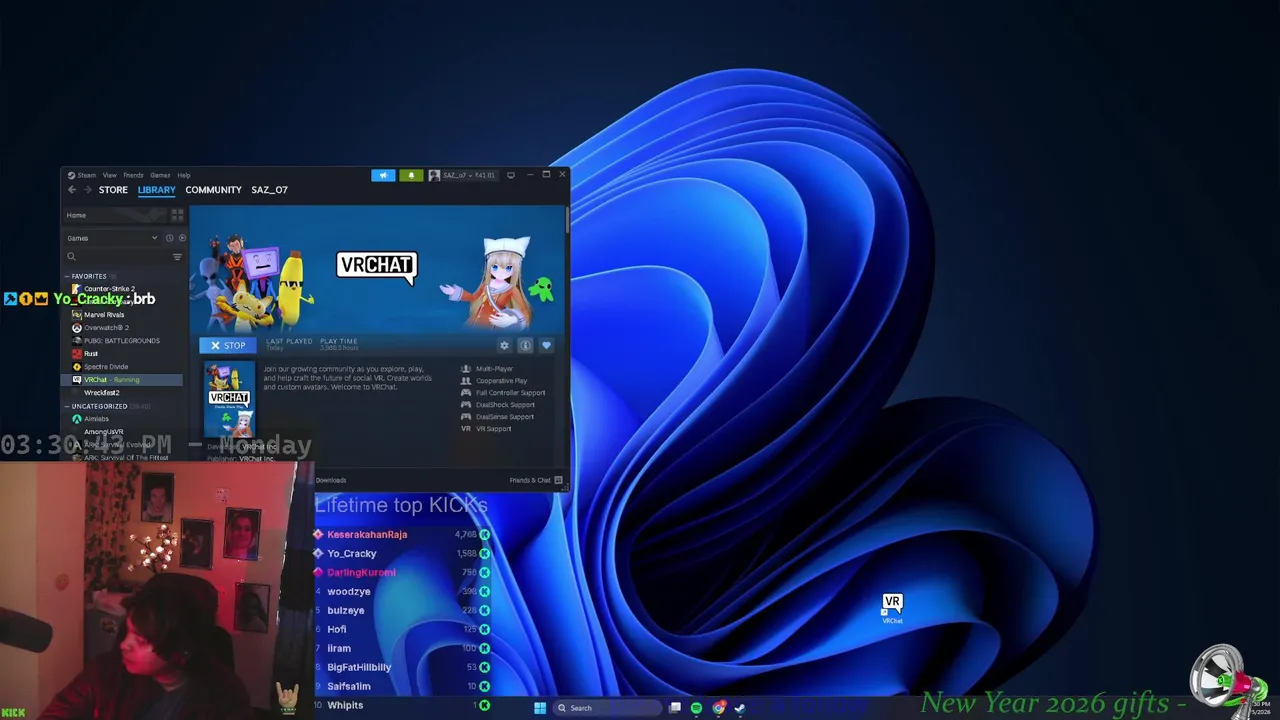Click the Steam game page scrollbar
Image resolution: width=1280 pixels, height=720 pixels.
pyautogui.click(x=567, y=221)
